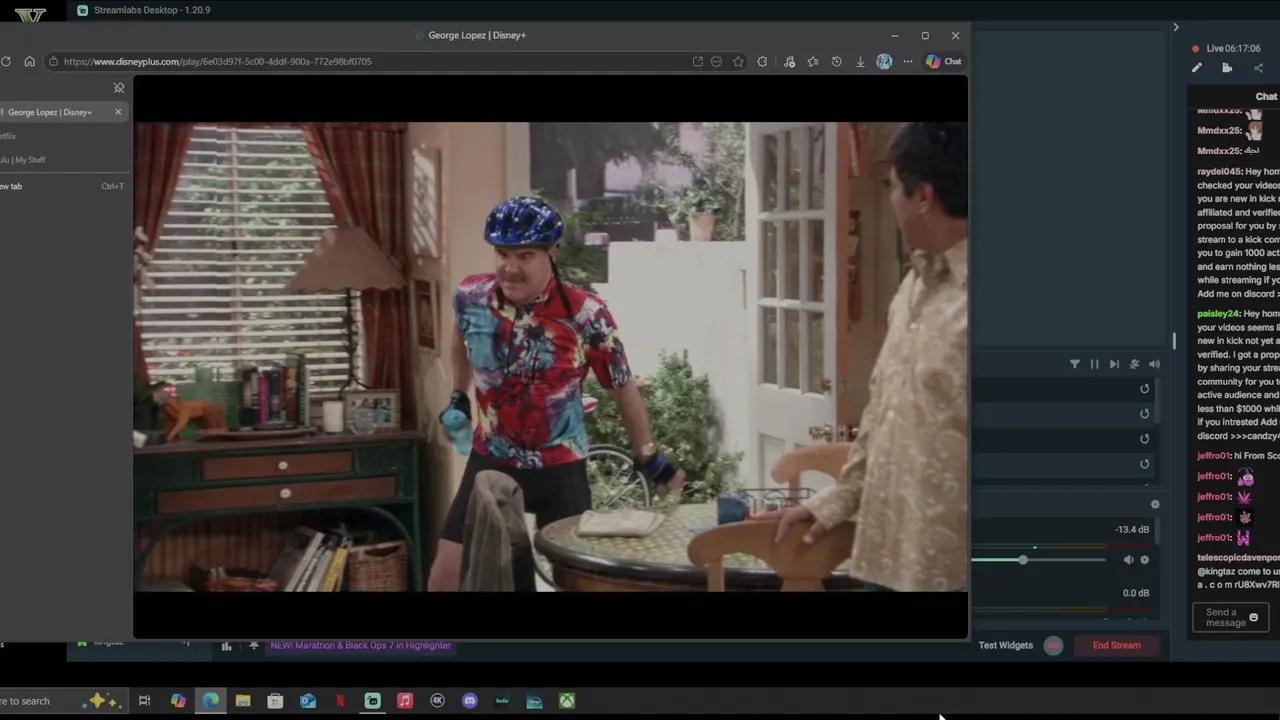Open Streamlabs from taskbar
The image size is (1280, 720).
373,701
